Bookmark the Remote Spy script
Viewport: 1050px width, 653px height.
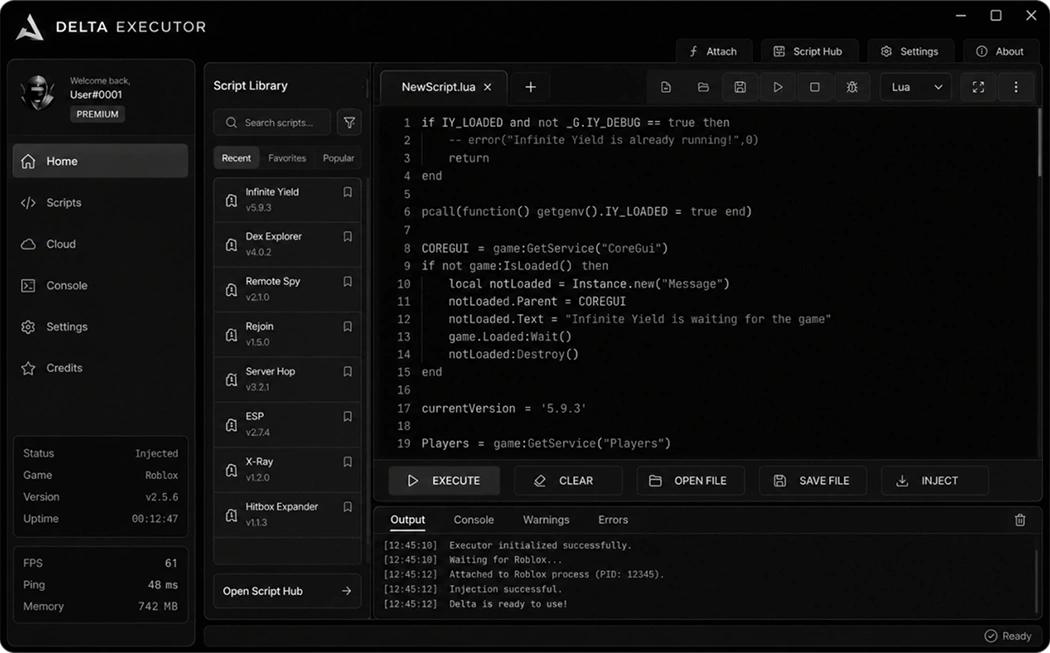pos(348,282)
